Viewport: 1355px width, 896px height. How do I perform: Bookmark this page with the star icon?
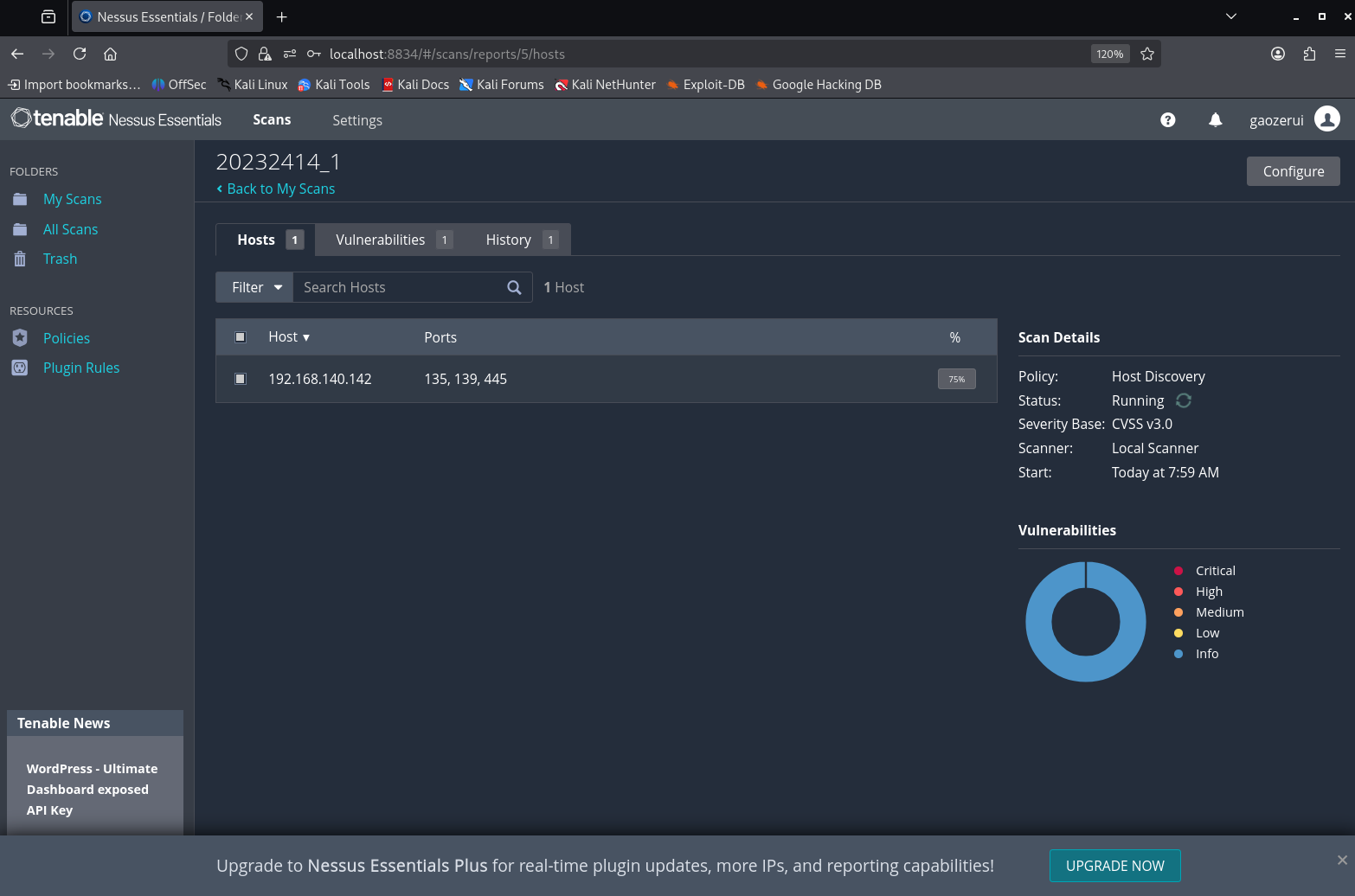click(1147, 54)
